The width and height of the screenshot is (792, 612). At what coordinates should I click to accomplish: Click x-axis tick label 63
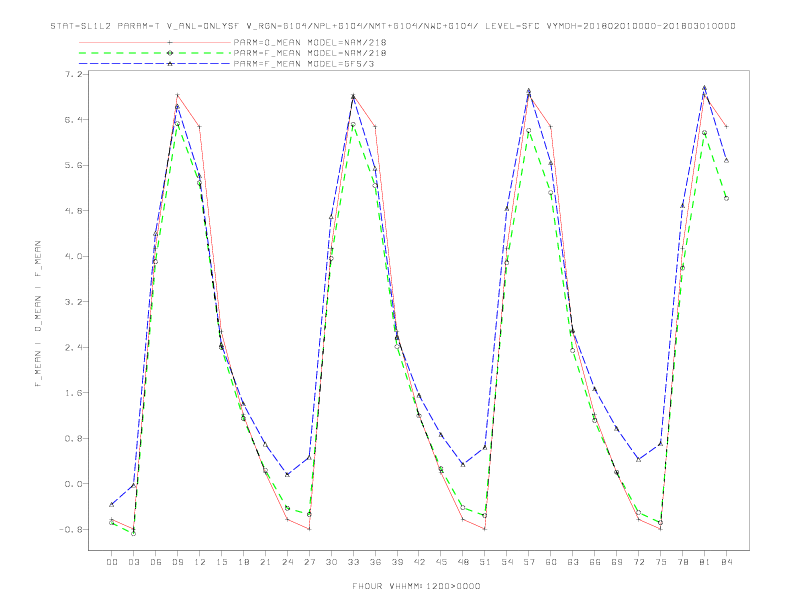tap(573, 562)
